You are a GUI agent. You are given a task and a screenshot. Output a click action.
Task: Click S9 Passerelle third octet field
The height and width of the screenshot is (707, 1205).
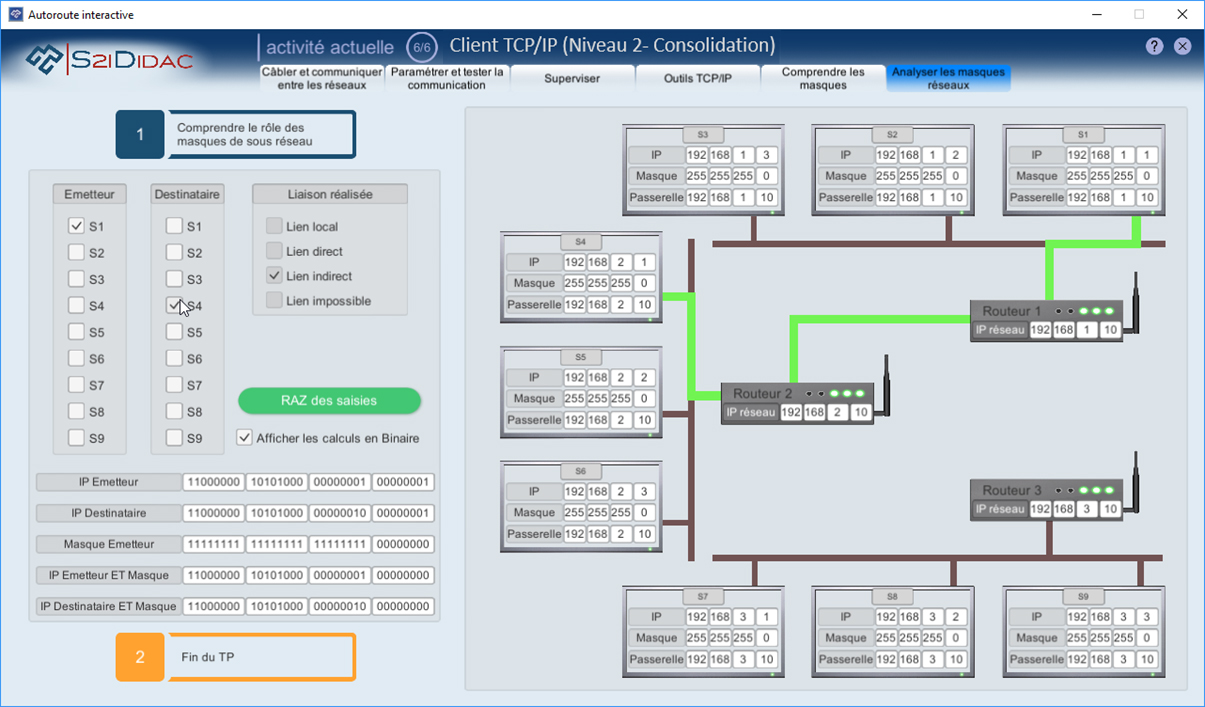coord(1124,660)
